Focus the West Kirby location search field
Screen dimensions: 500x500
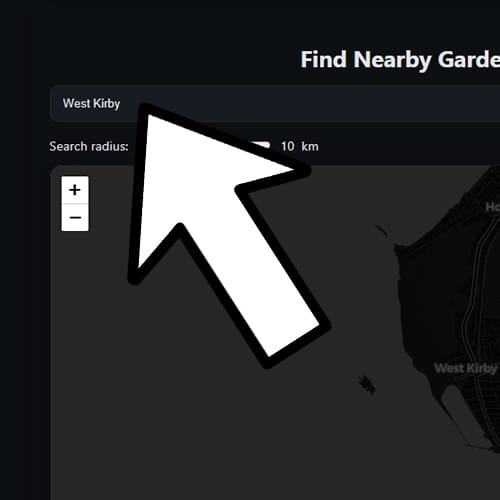(x=275, y=103)
